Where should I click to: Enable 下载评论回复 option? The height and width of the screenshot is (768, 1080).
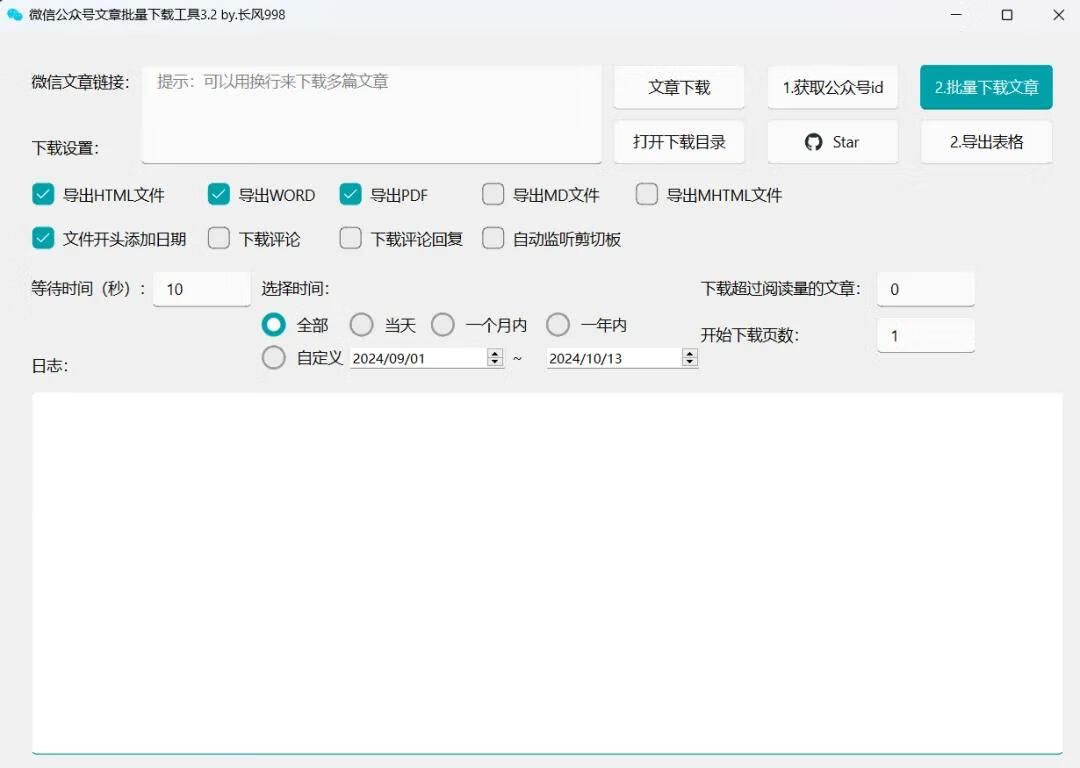(x=350, y=238)
